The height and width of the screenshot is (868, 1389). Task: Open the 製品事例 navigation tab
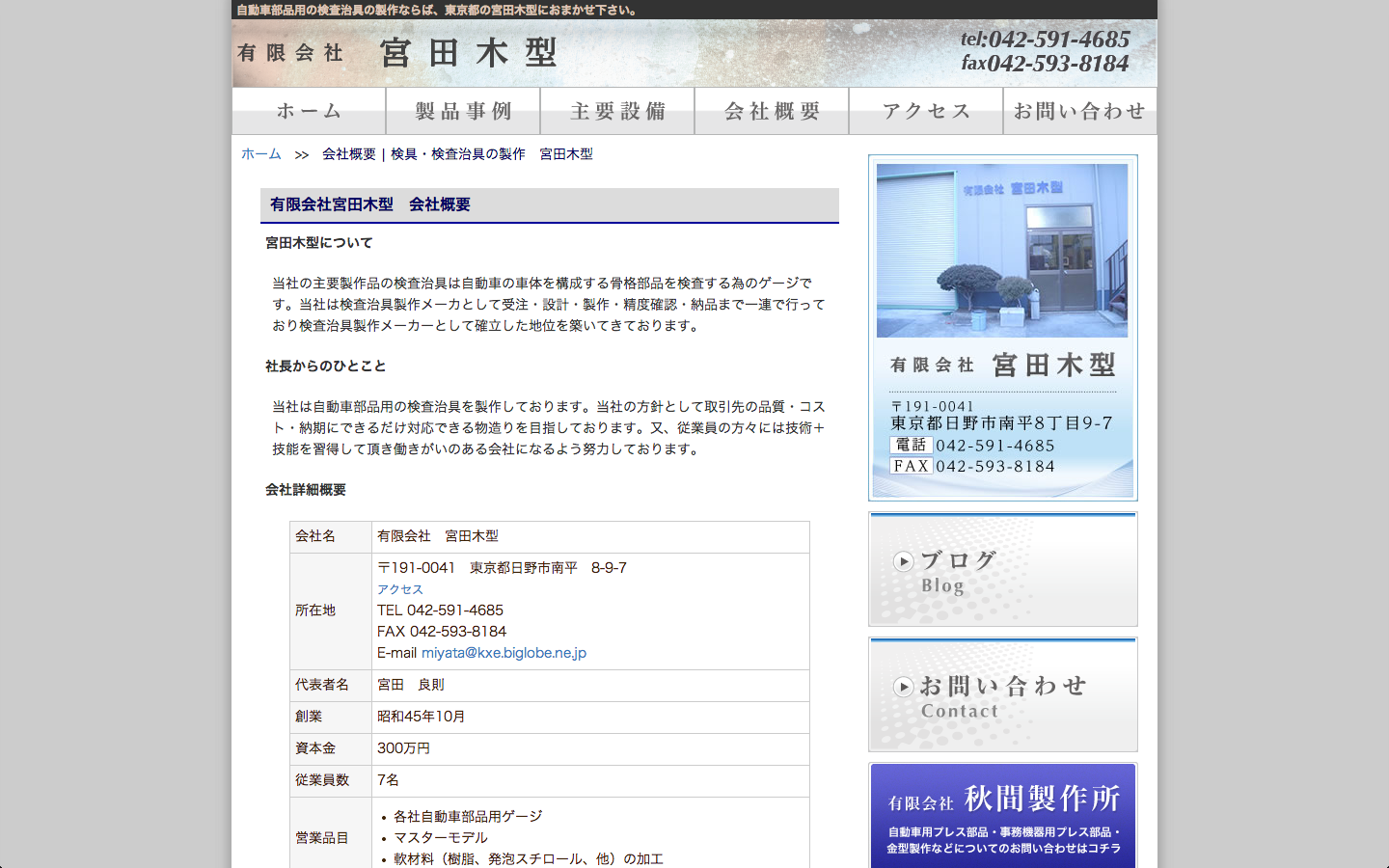[x=463, y=111]
